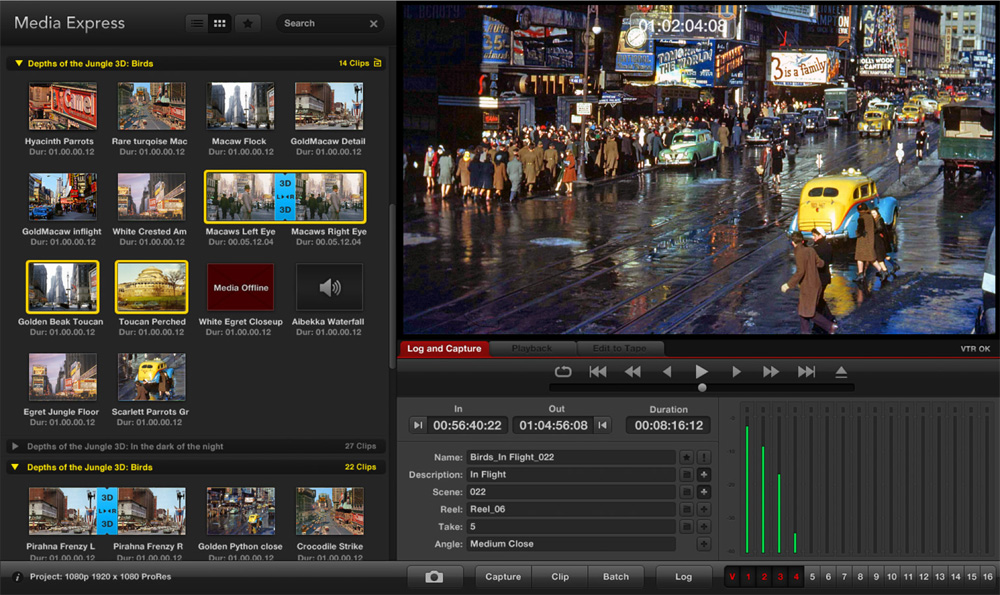Click the shuttle slider knob under transport
Image resolution: width=1000 pixels, height=595 pixels.
tap(702, 388)
